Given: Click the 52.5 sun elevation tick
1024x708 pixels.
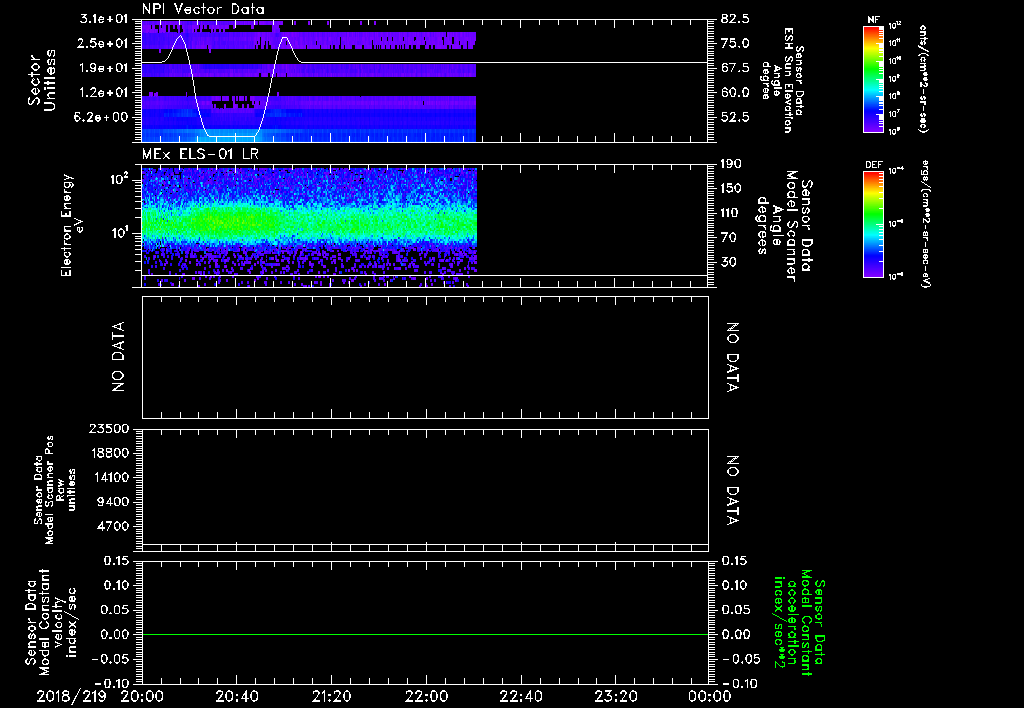Looking at the screenshot, I should point(735,118).
